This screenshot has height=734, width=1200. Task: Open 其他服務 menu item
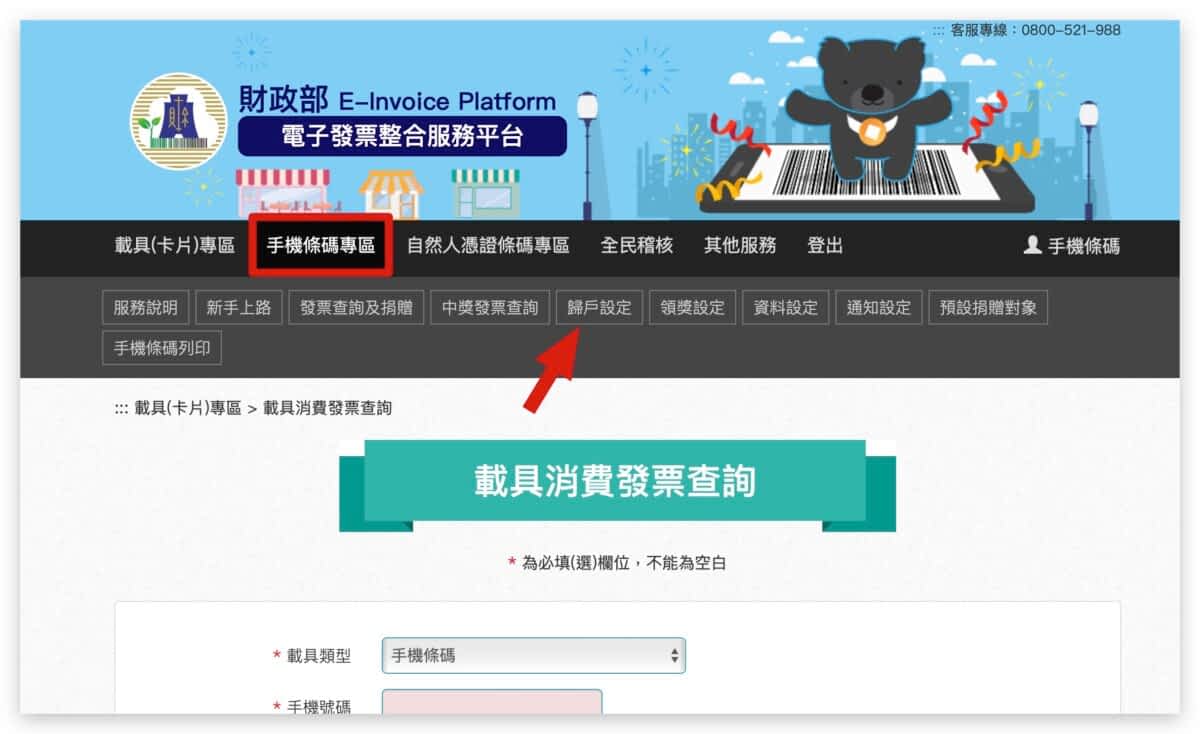click(x=740, y=246)
